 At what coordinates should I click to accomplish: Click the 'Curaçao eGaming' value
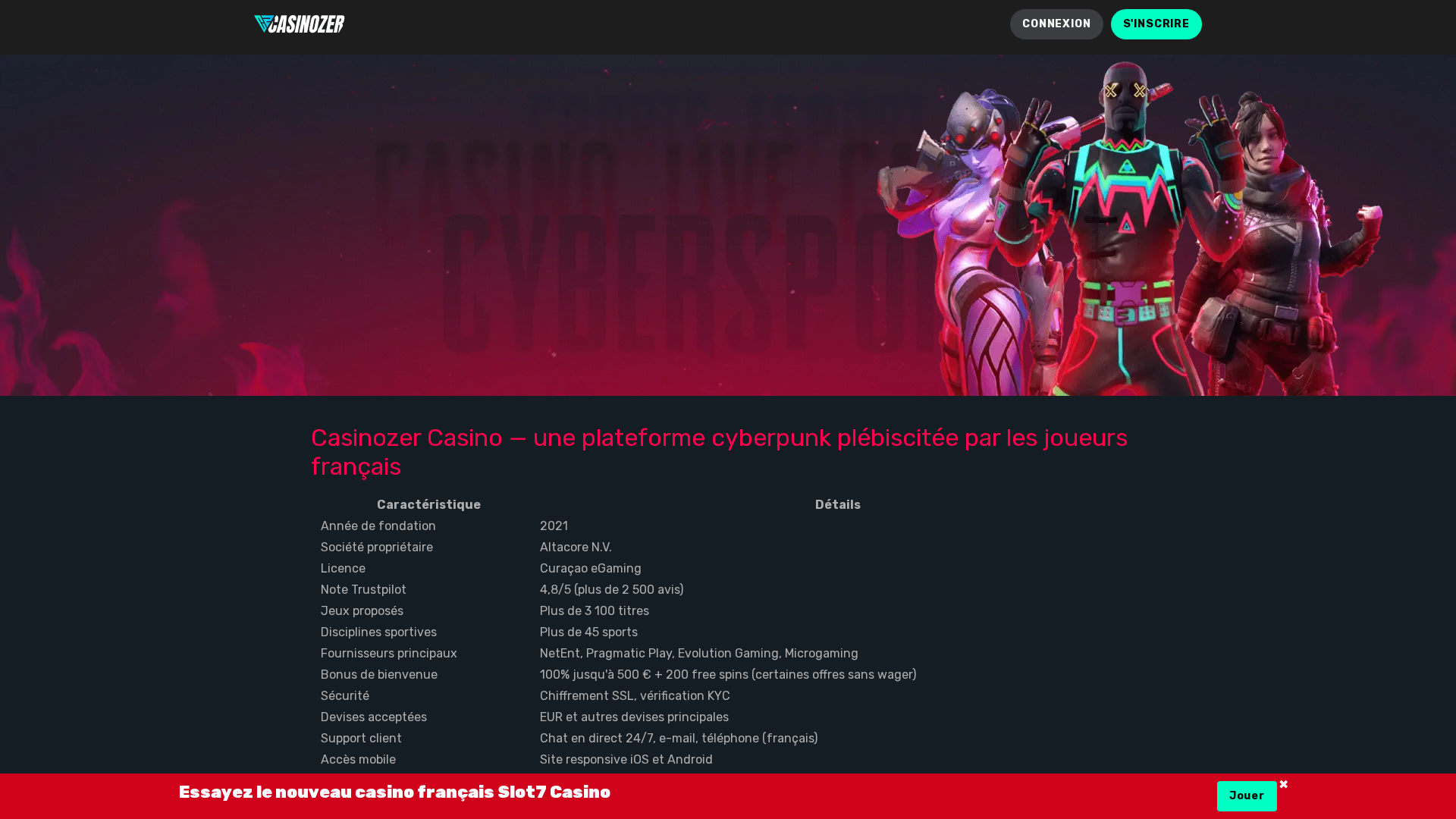click(591, 569)
